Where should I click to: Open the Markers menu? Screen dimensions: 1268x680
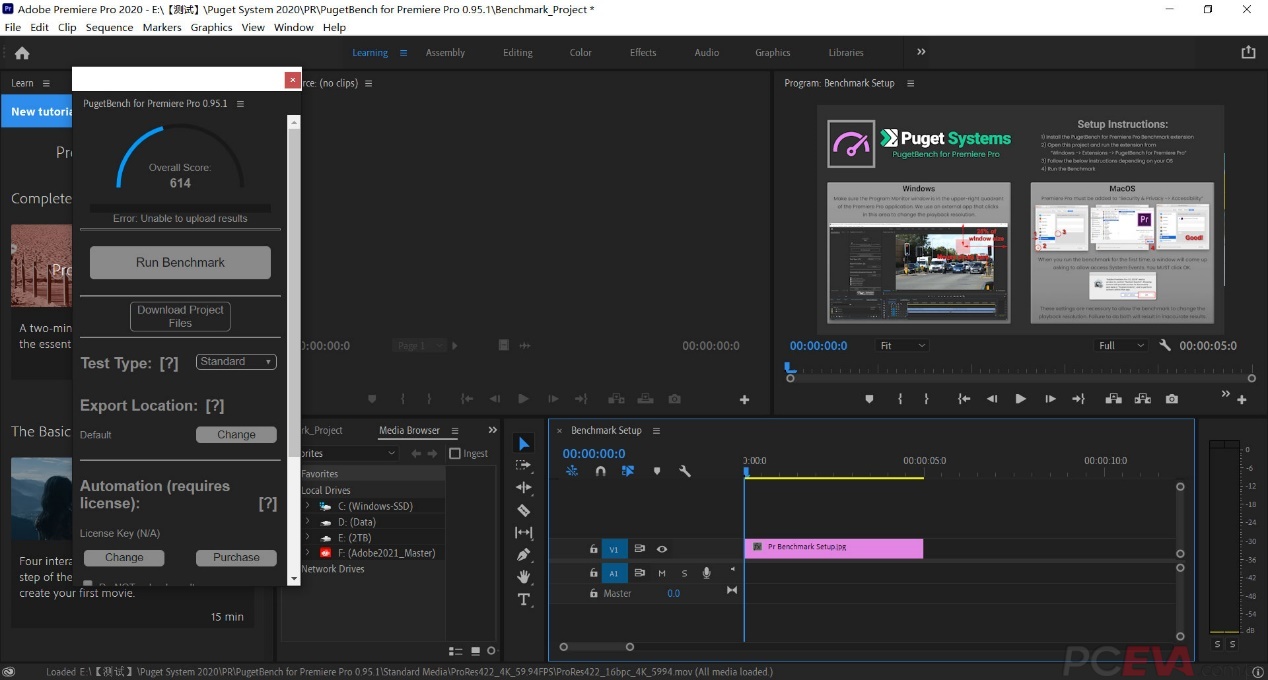pos(162,27)
